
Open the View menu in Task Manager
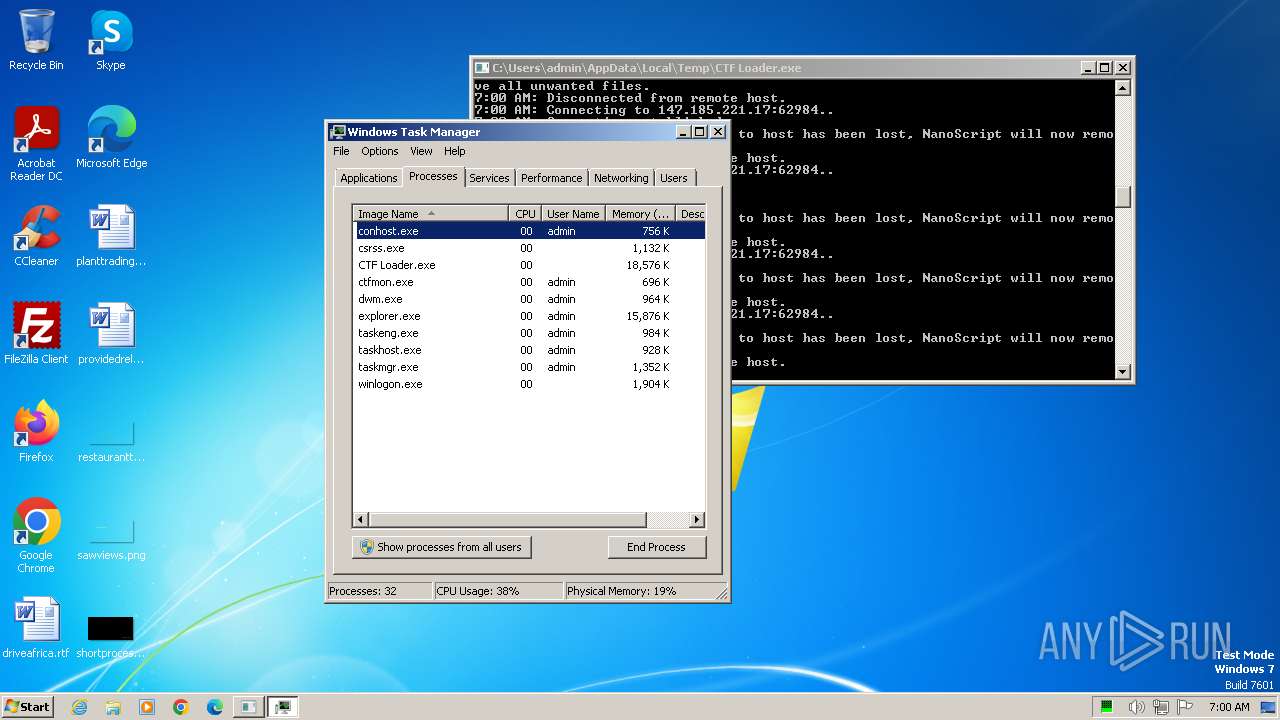[421, 151]
